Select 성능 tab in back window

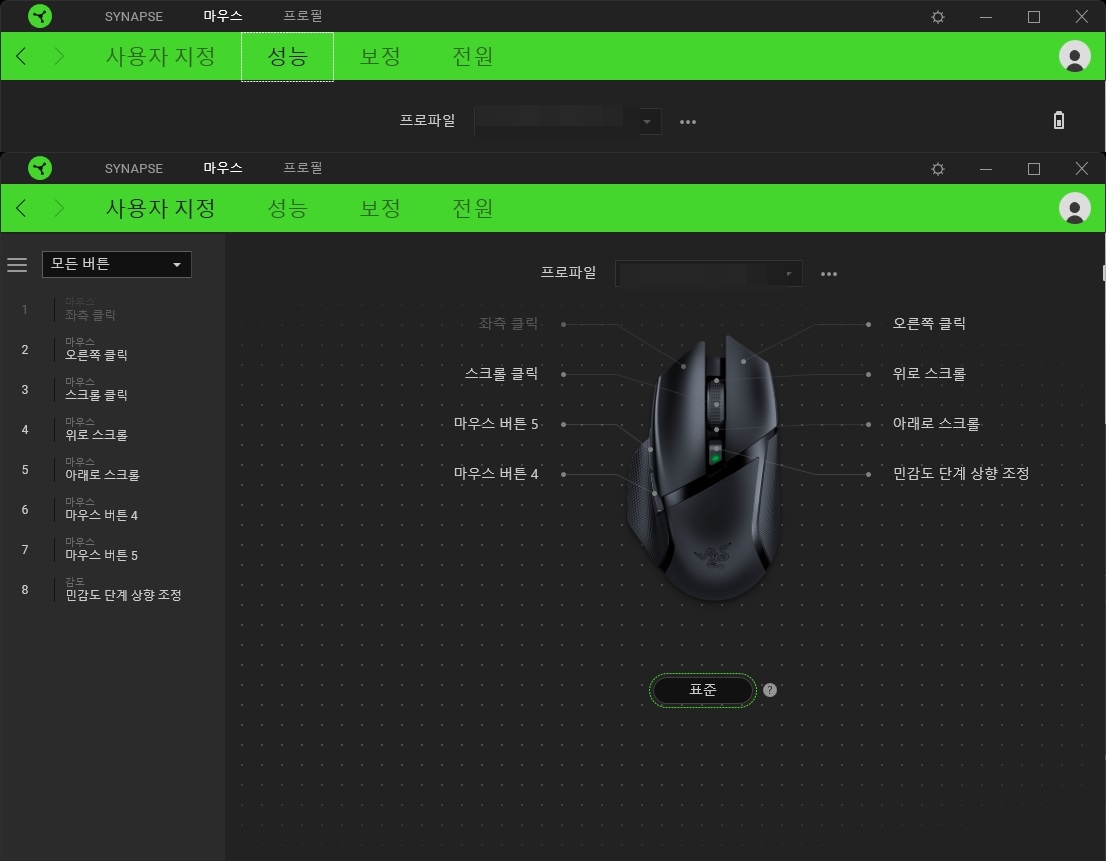287,56
